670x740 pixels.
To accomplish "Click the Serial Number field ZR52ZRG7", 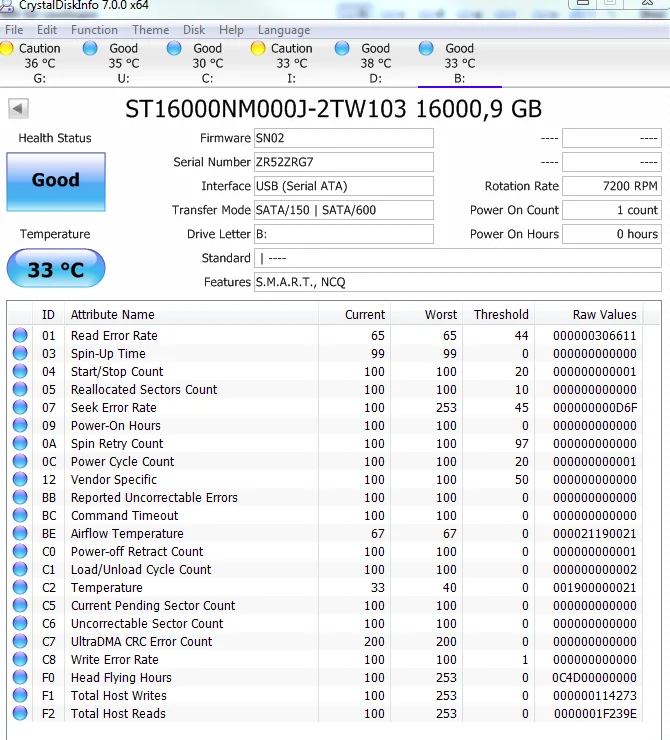I will [343, 162].
